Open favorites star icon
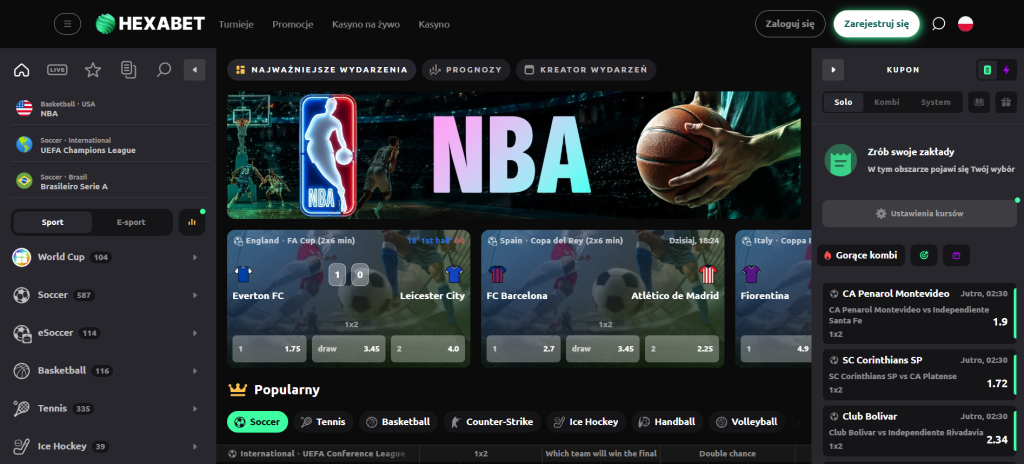 coord(93,70)
